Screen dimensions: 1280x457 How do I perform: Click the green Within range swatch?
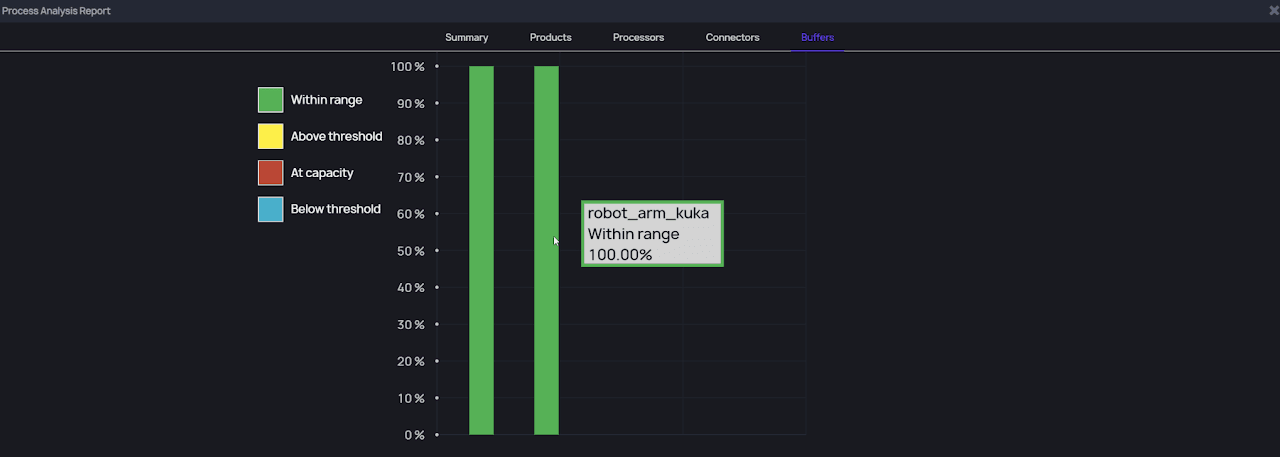point(270,100)
